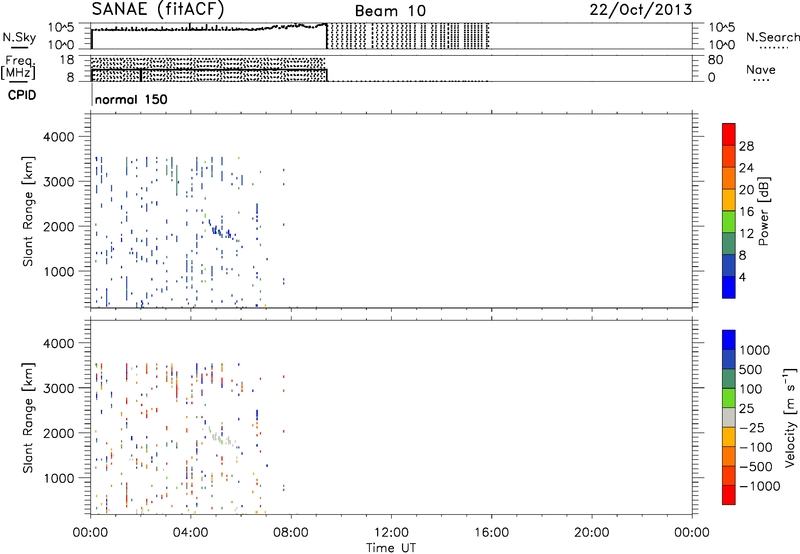Viewport: 800px width, 554px height.
Task: Click the 18 tick label on the frequency axis
Action: (x=67, y=60)
